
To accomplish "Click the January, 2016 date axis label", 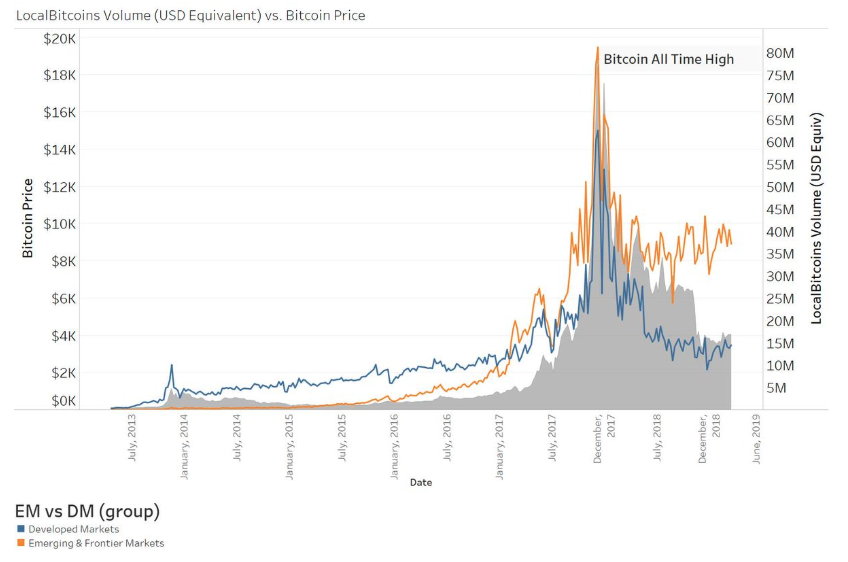I will 393,442.
